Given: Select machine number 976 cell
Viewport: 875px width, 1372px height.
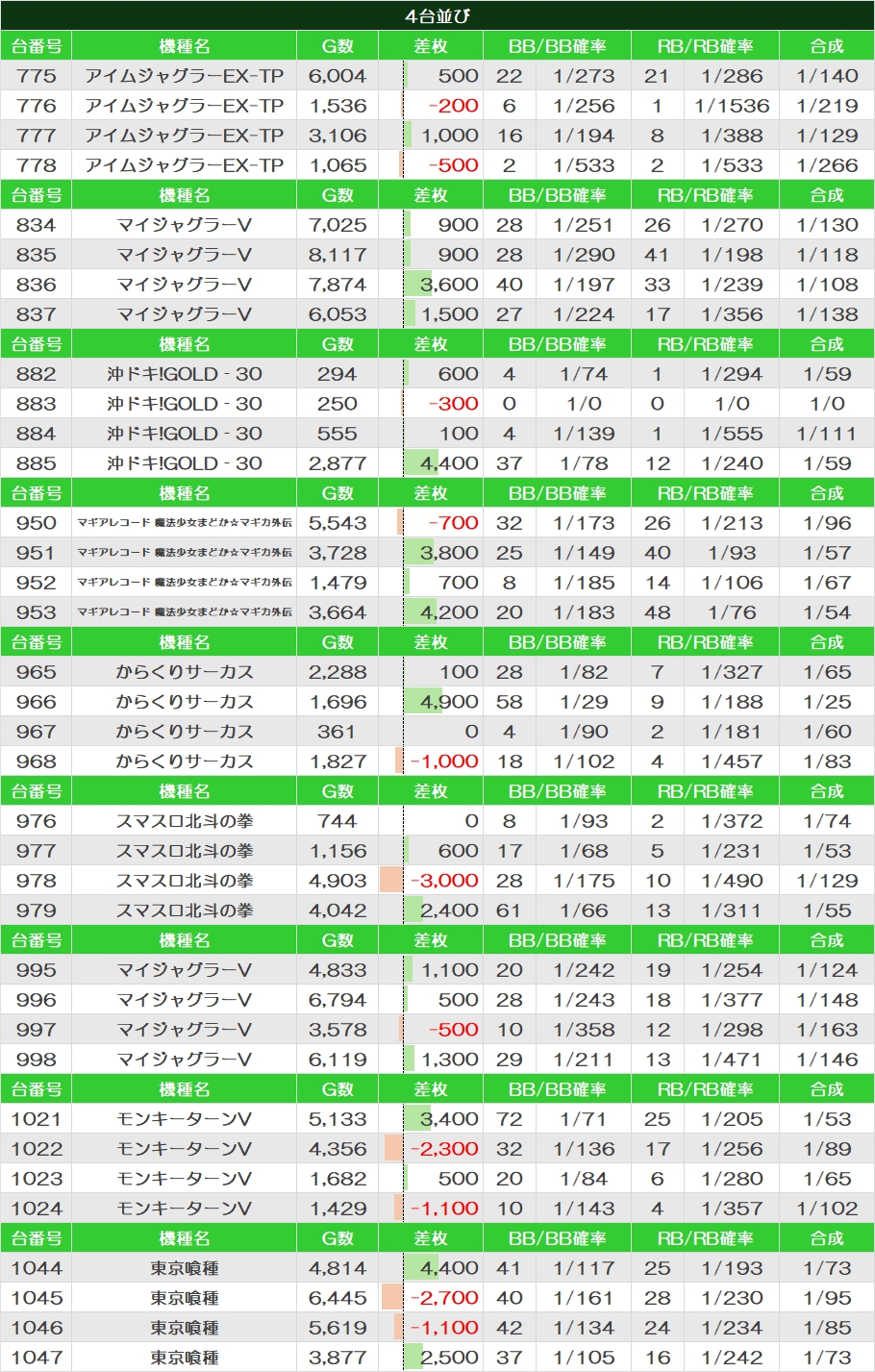Looking at the screenshot, I should click(x=37, y=821).
